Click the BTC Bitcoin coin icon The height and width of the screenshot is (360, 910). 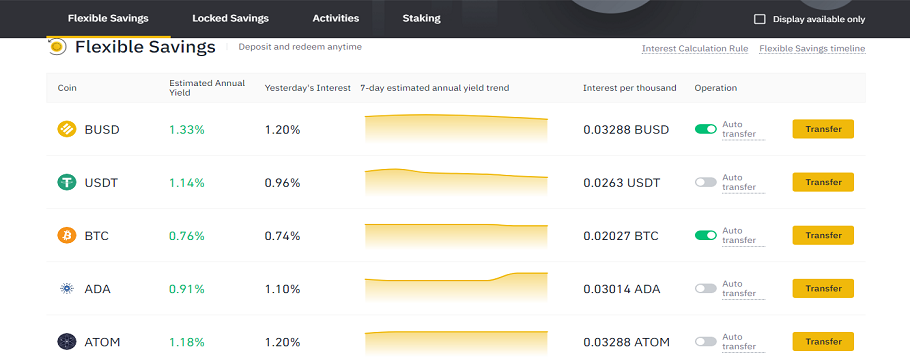point(67,236)
